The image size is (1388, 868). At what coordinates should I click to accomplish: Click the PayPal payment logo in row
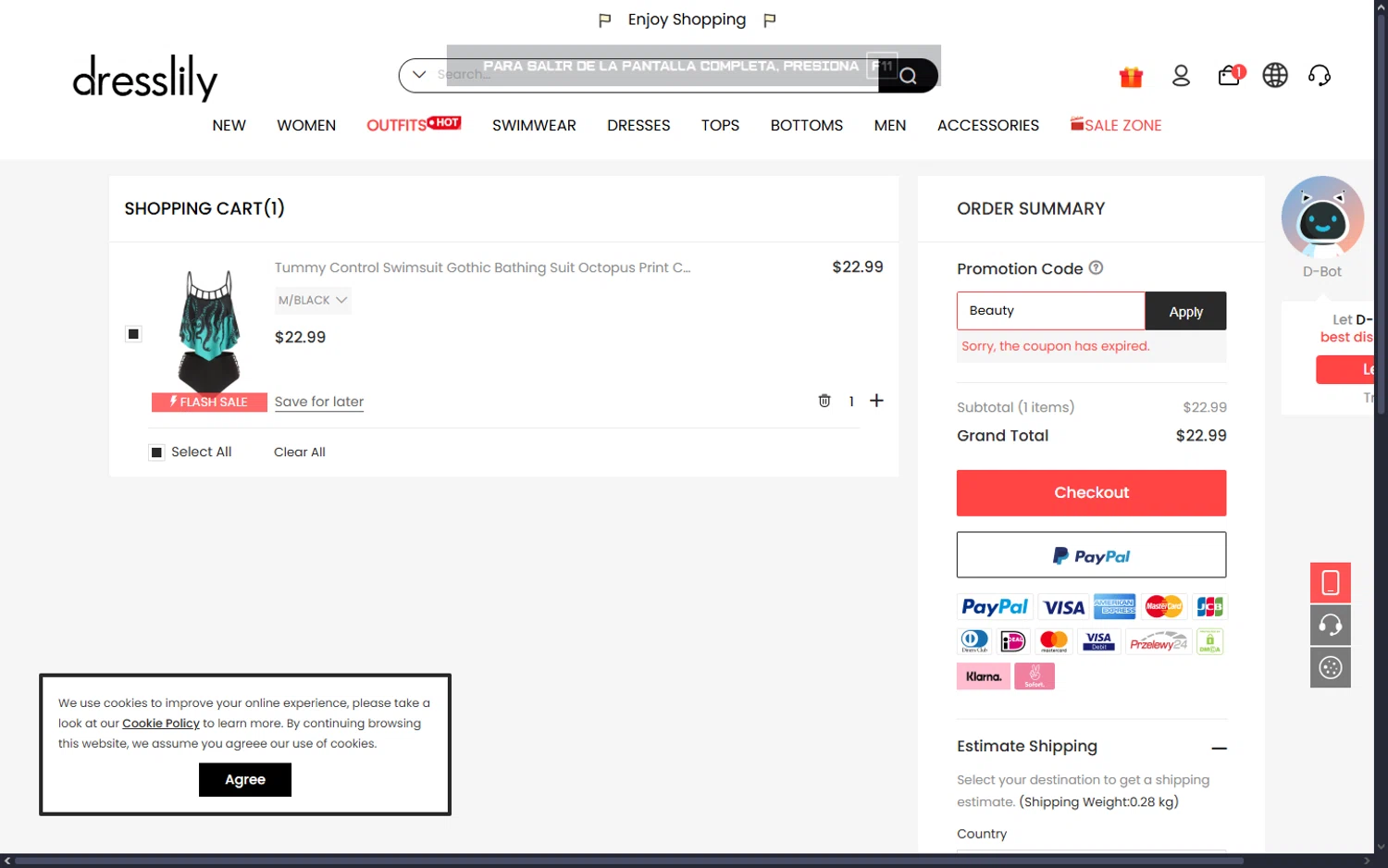995,607
